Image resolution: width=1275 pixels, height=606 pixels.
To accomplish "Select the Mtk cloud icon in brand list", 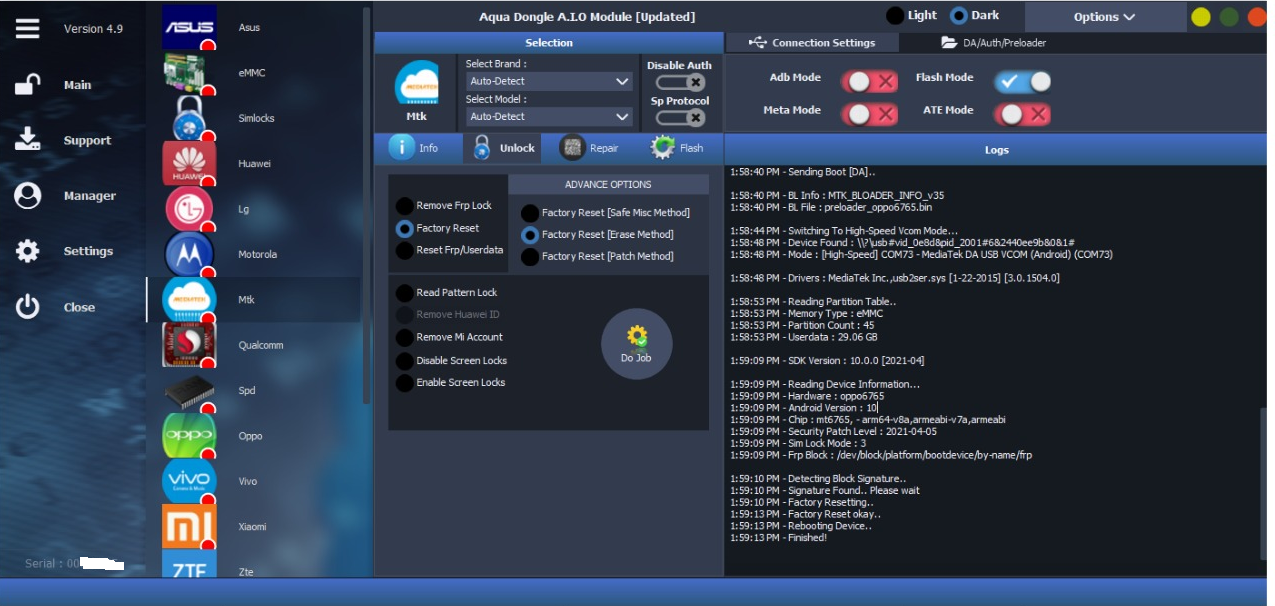I will point(189,300).
